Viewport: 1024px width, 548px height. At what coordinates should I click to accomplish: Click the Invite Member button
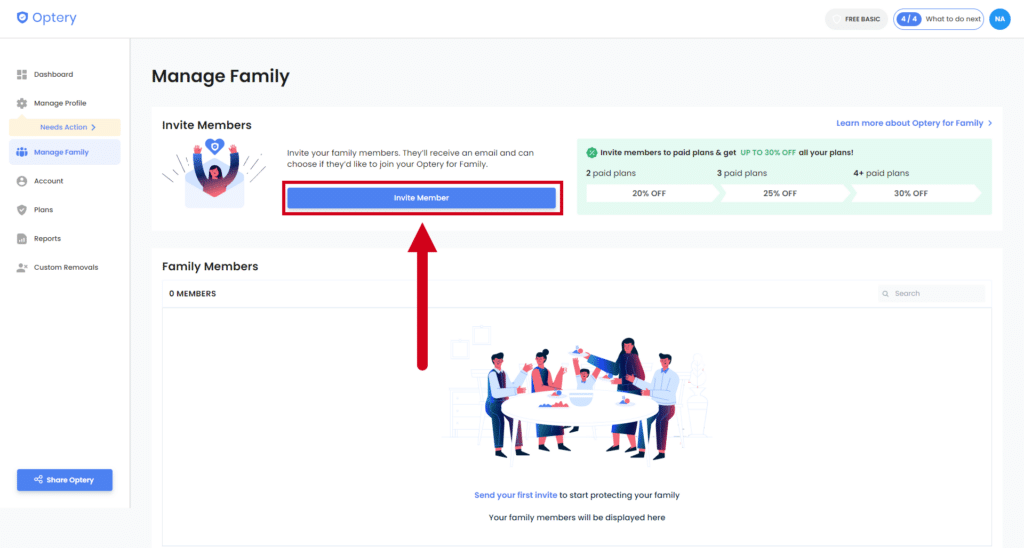pos(421,198)
